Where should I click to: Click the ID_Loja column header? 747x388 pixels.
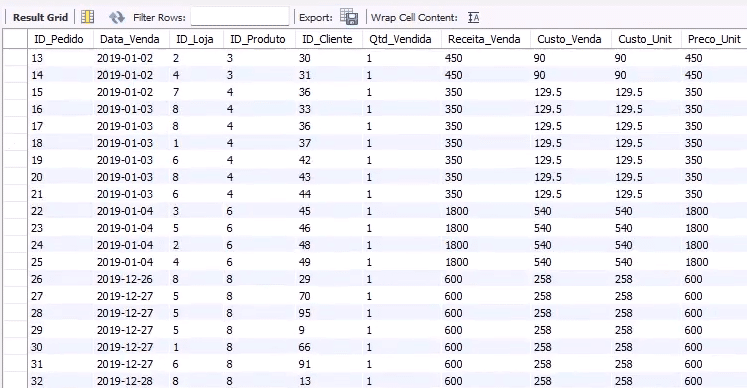[x=195, y=39]
